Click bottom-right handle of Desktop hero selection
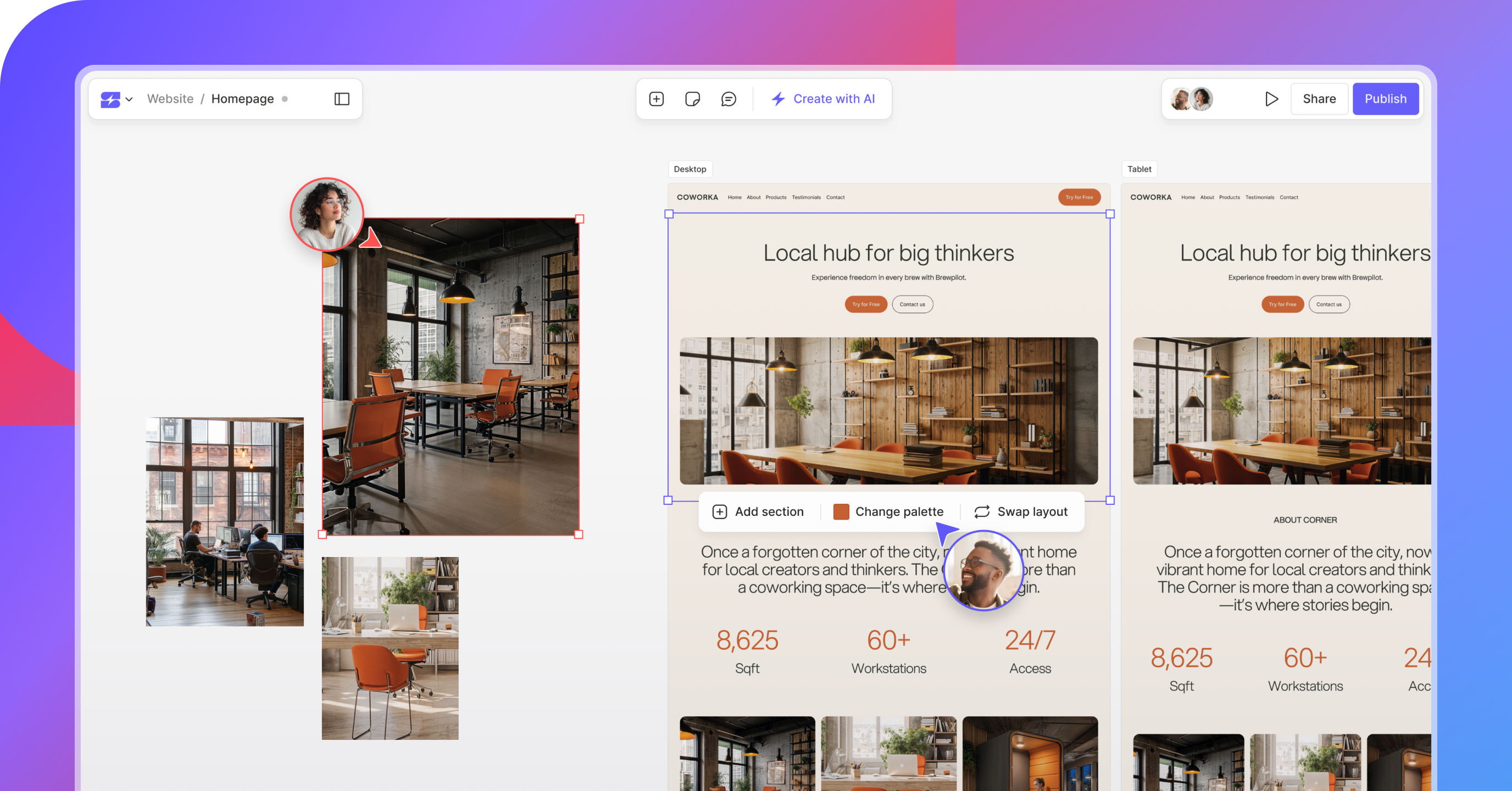The height and width of the screenshot is (791, 1512). pos(1110,500)
